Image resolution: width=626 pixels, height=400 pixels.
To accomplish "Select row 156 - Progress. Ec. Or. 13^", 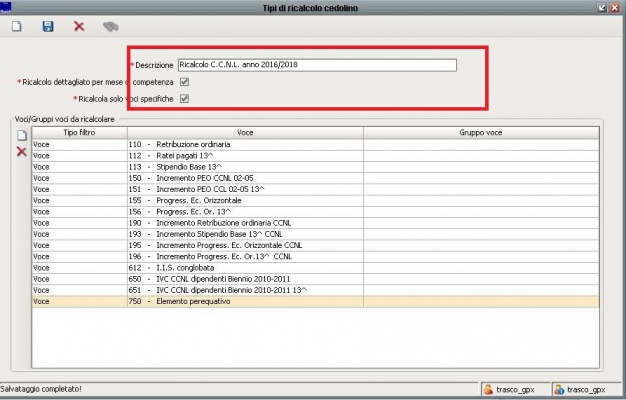I will tap(315, 212).
